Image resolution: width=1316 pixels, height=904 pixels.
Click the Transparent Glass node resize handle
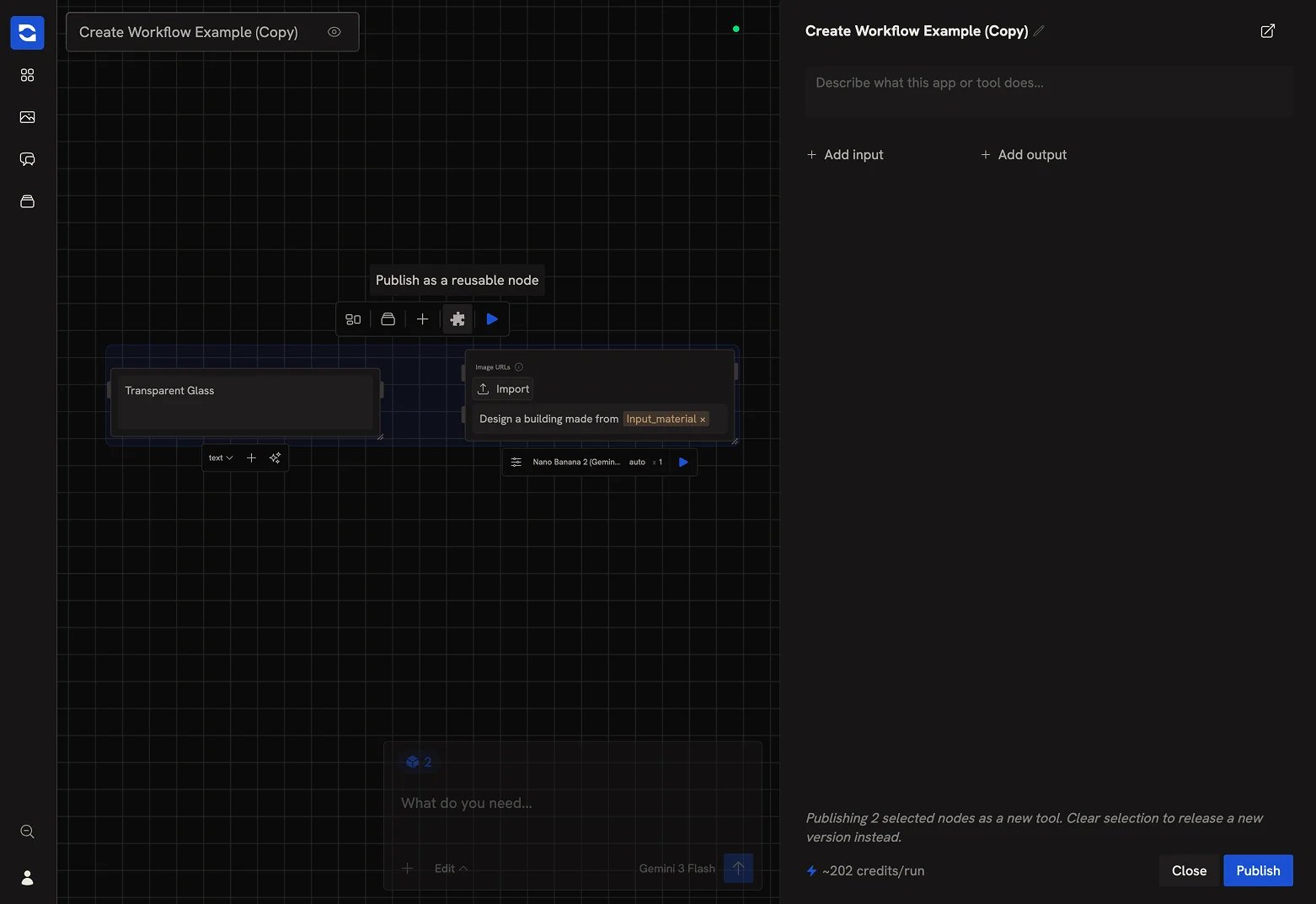click(380, 436)
